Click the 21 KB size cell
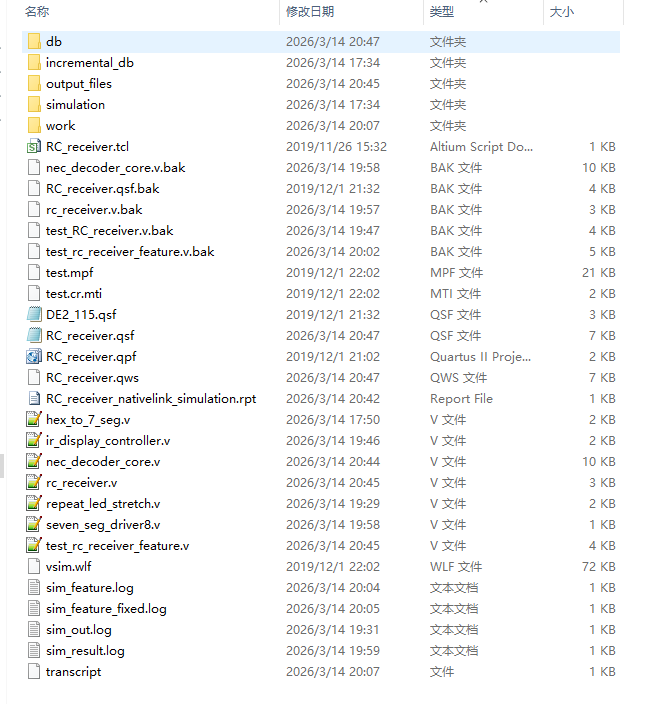The image size is (659, 704). pos(599,273)
